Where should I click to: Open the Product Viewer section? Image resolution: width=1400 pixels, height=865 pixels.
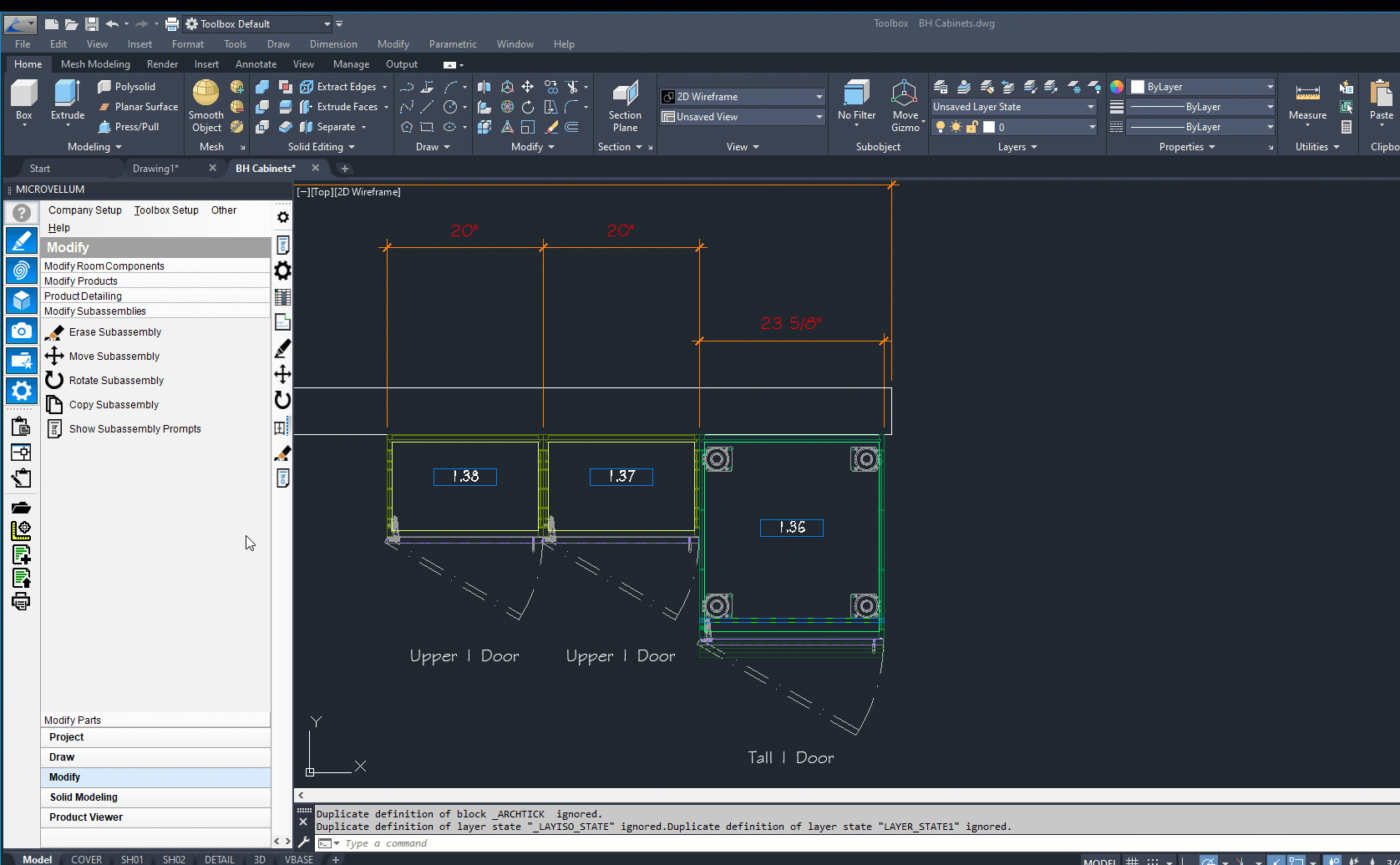(86, 817)
